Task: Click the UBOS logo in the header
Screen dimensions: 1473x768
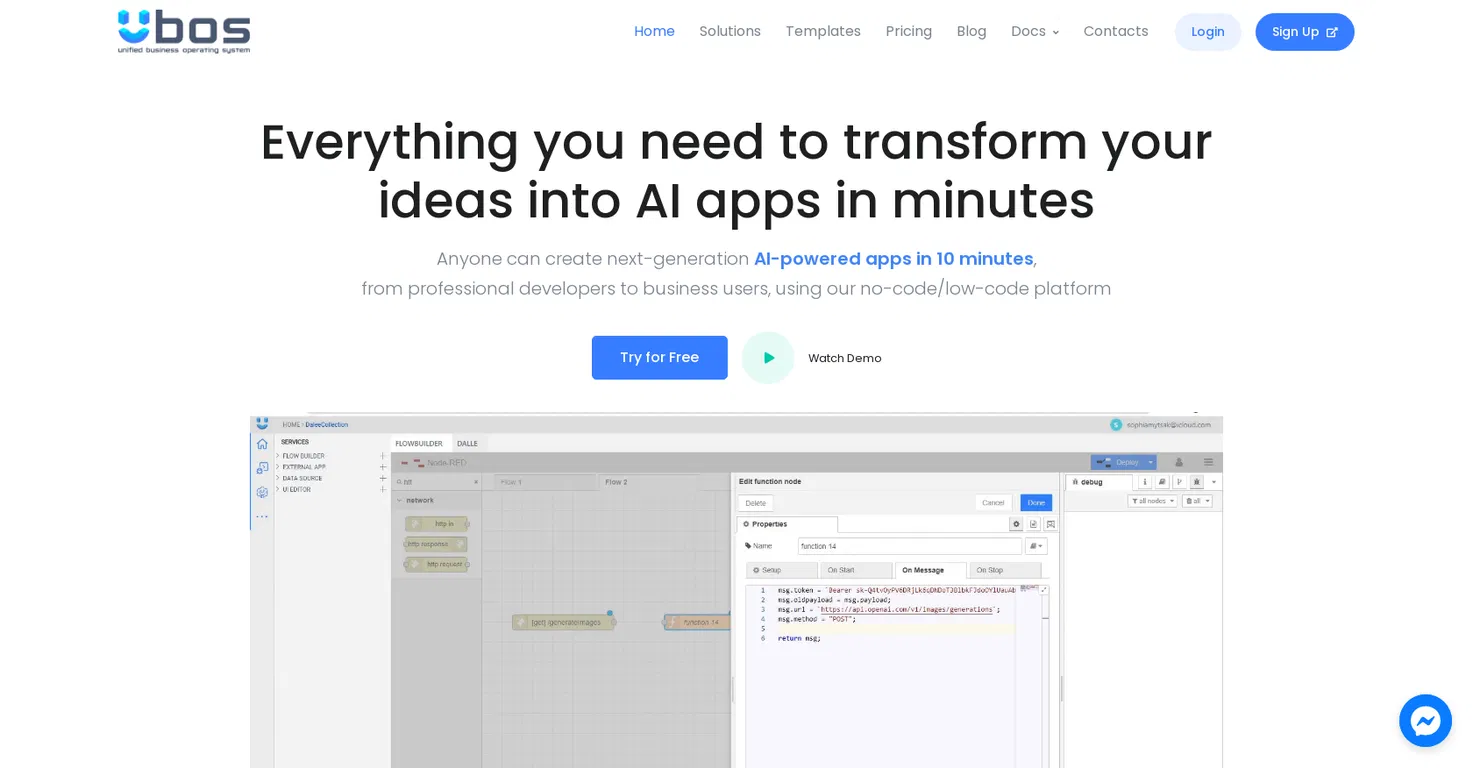Action: [x=184, y=32]
